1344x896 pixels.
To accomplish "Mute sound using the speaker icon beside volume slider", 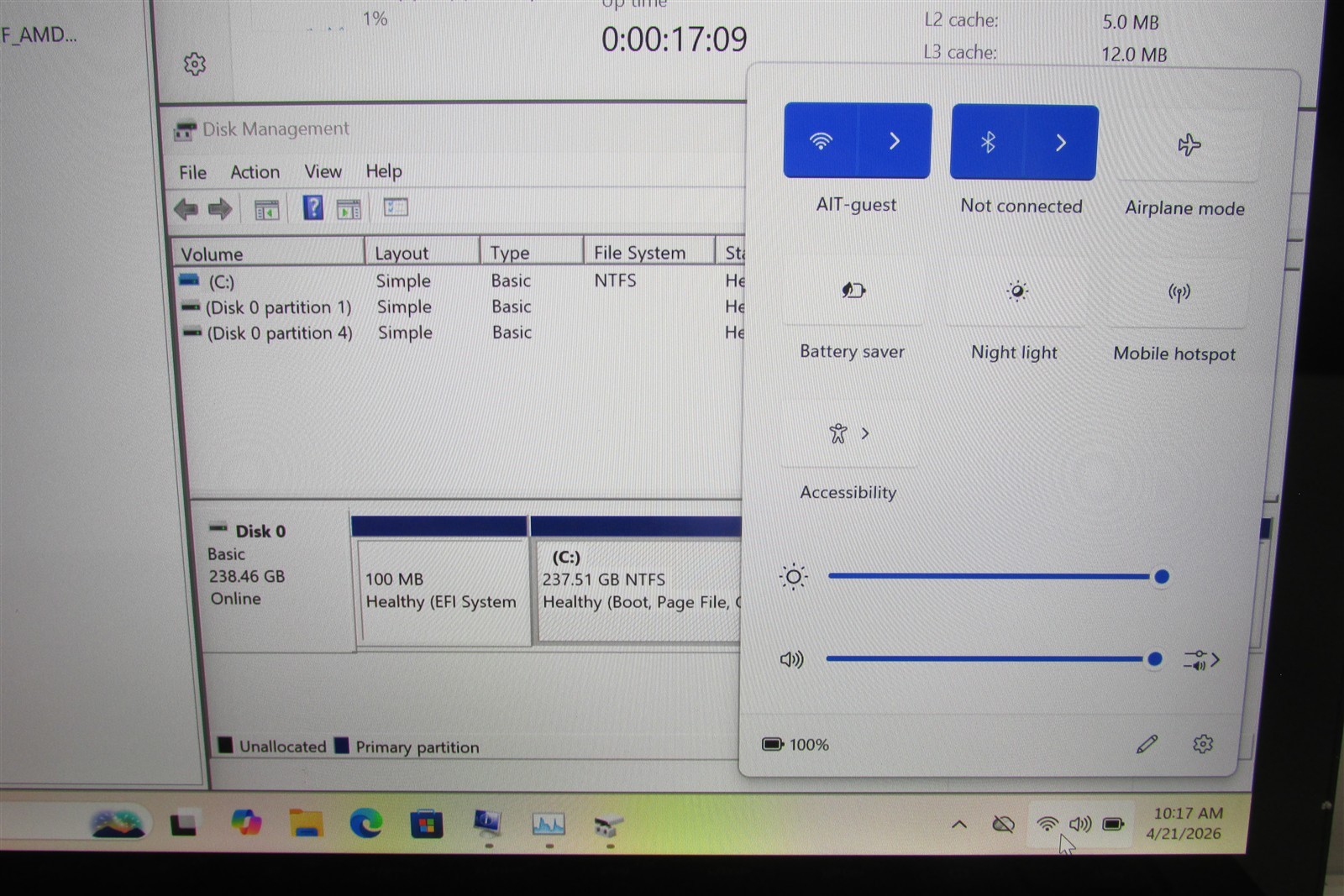I will click(791, 659).
